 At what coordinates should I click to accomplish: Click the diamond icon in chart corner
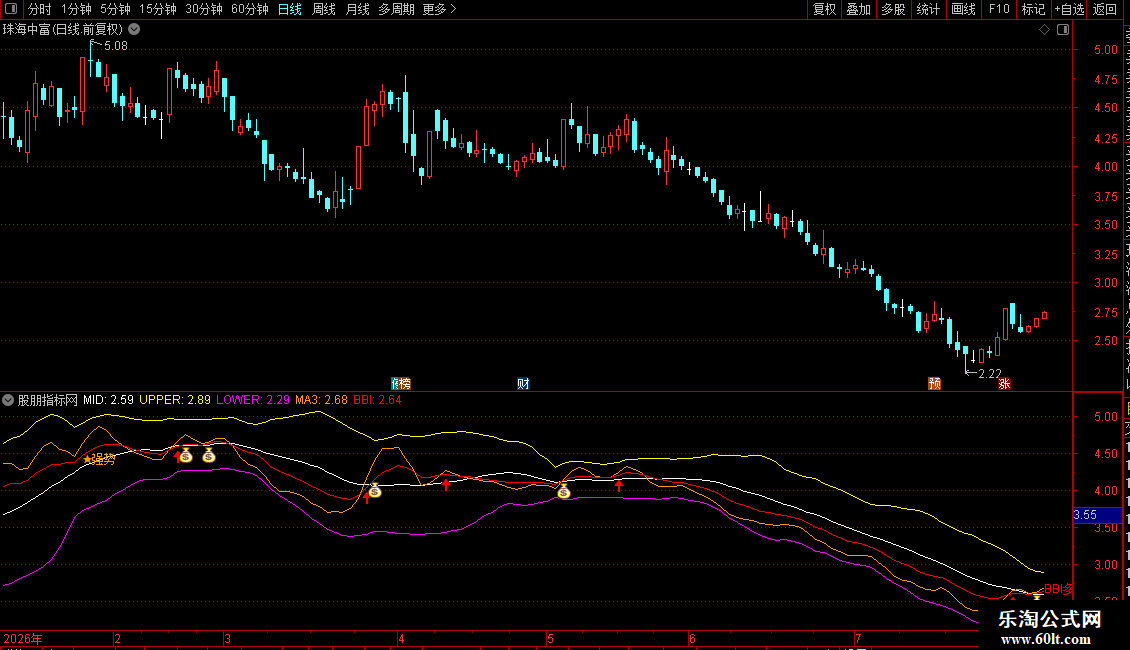1044,30
